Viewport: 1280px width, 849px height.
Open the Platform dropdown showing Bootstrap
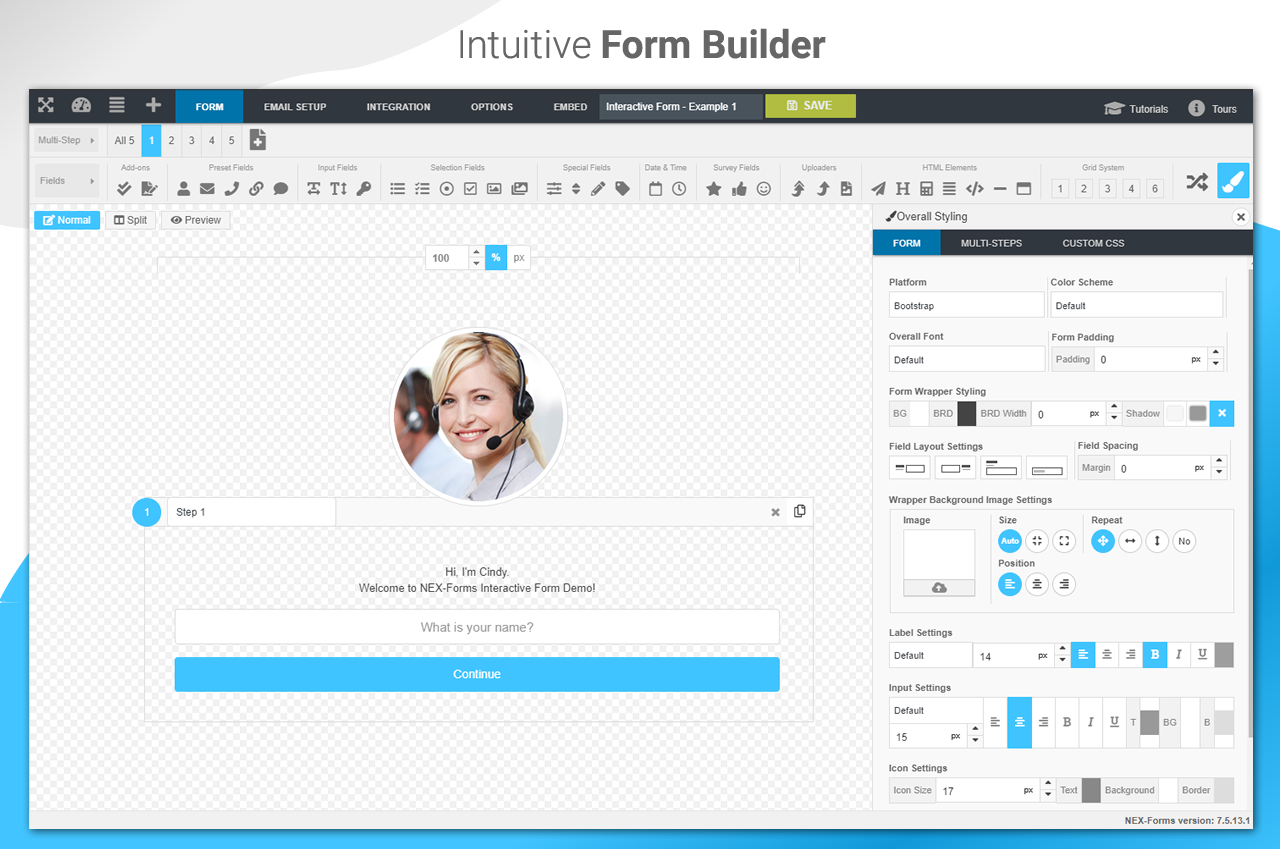(966, 305)
